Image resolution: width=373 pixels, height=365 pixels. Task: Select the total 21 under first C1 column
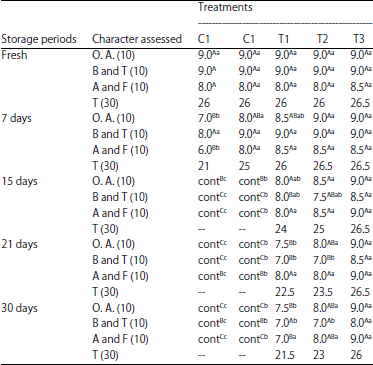(204, 166)
